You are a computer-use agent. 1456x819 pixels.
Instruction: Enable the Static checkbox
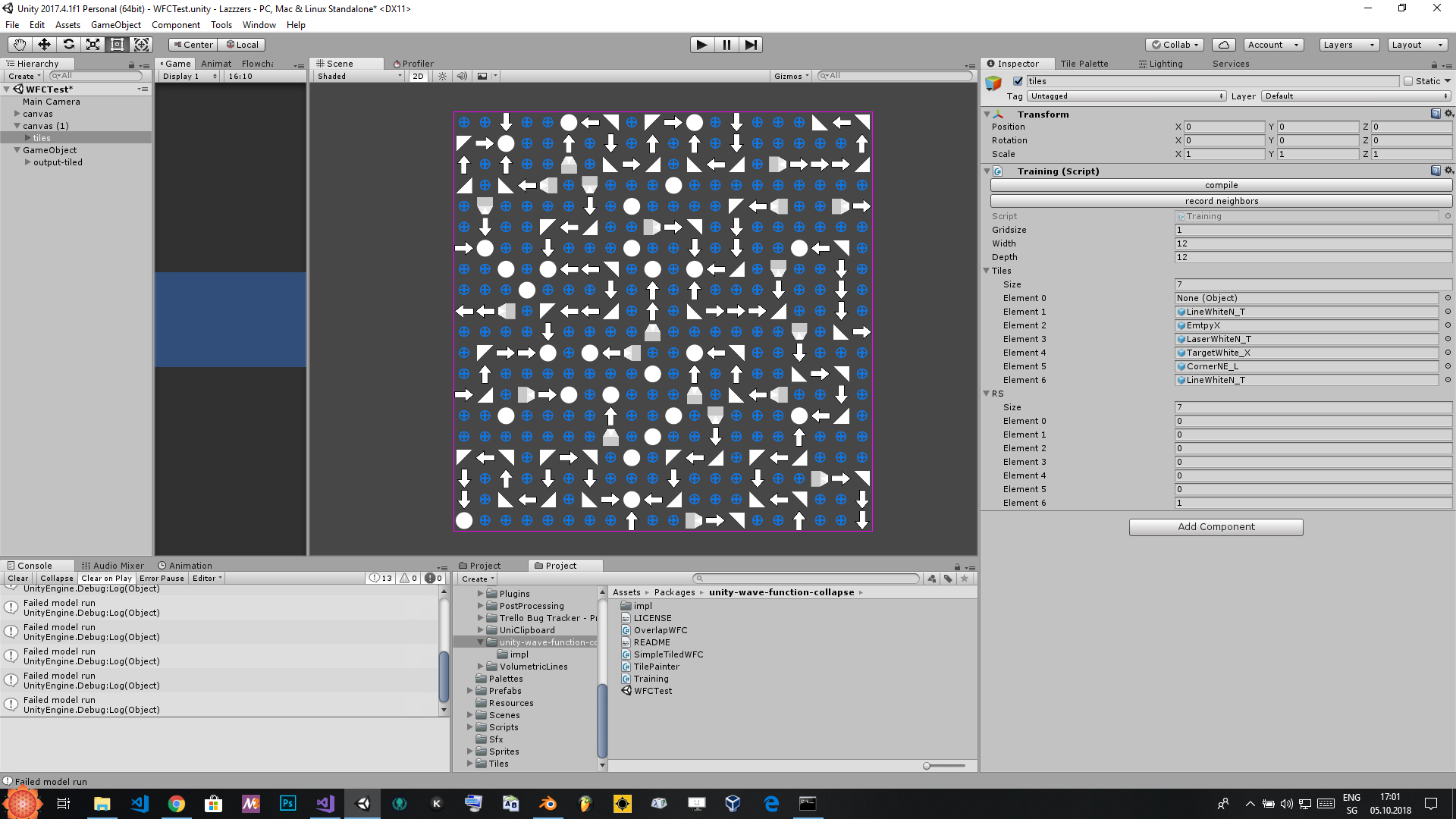1408,81
